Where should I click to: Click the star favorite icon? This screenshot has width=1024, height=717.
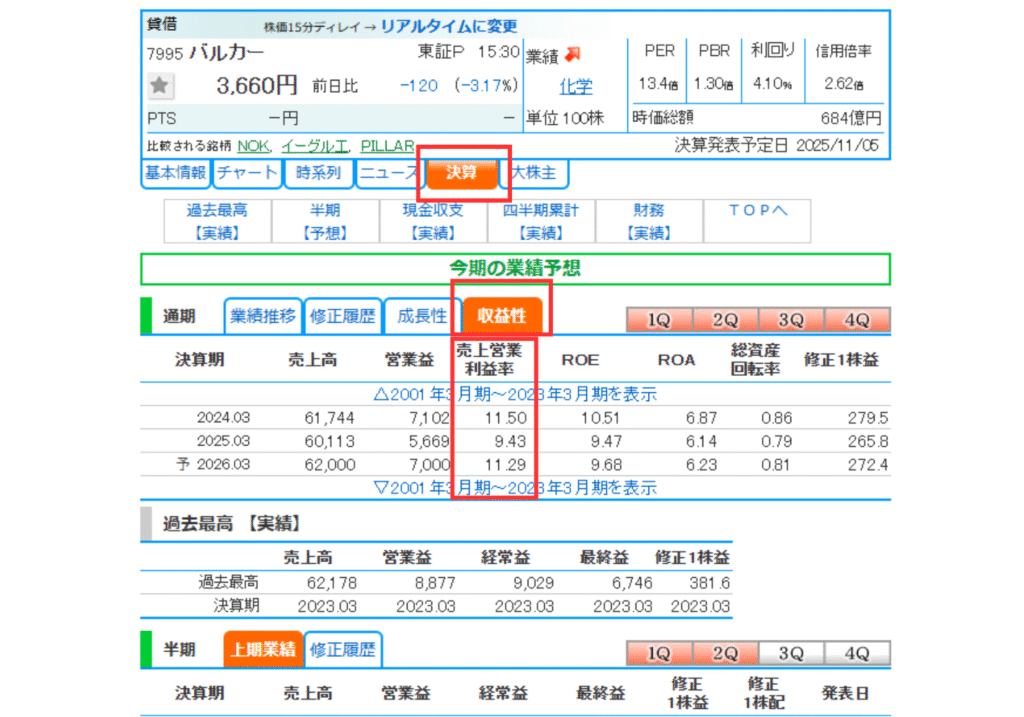[x=160, y=87]
